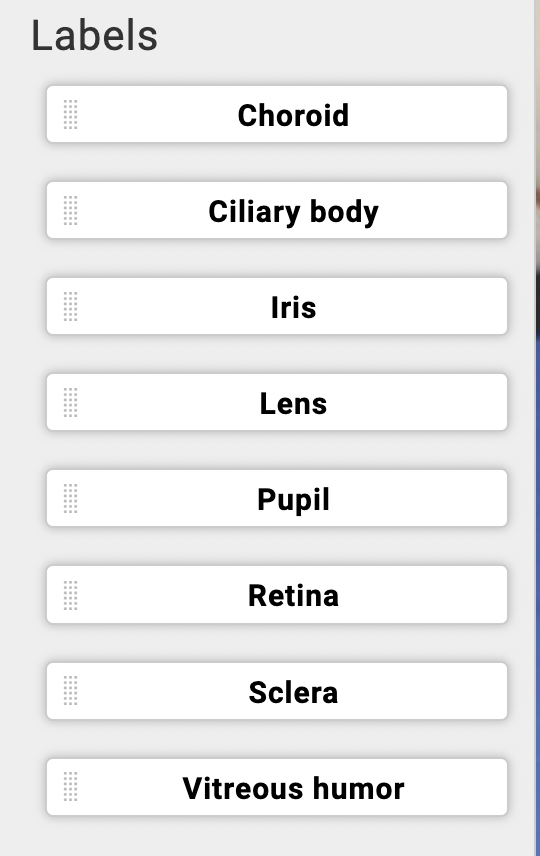Click the Vitreous humor text
This screenshot has height=856, width=540.
coord(293,788)
